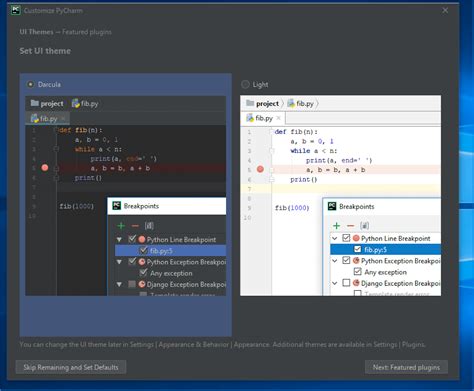The width and height of the screenshot is (474, 391).
Task: Click PyCharm icon in Darcula Breakpoints title
Action: point(116,206)
